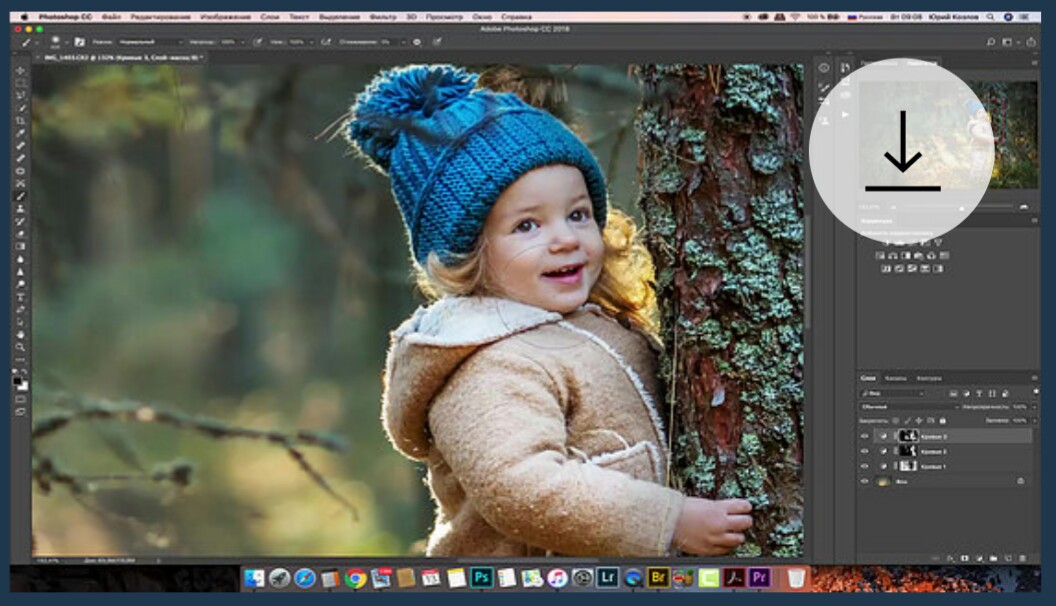Click the Фон layer lock icon
Image resolution: width=1056 pixels, height=606 pixels.
1020,481
